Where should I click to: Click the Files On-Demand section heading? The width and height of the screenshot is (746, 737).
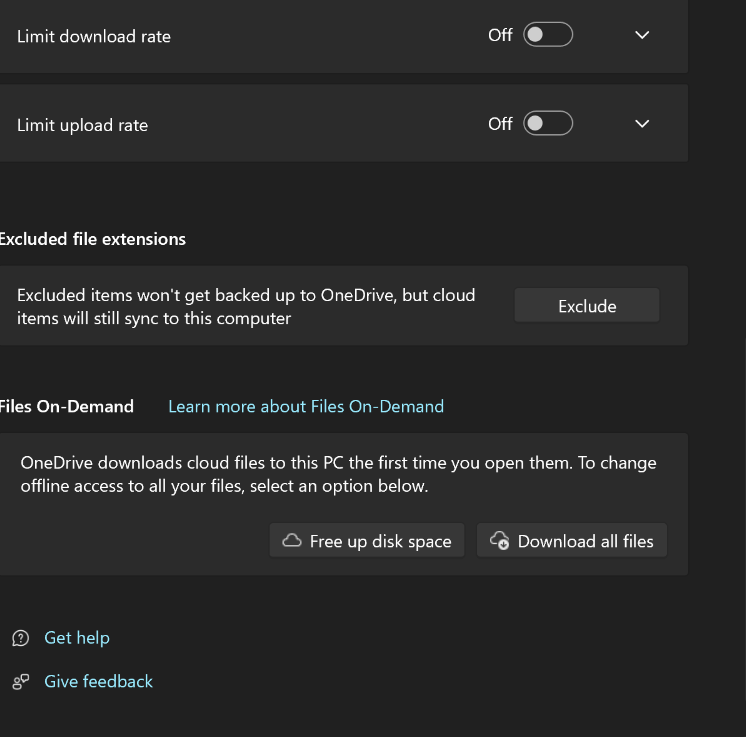pos(67,406)
